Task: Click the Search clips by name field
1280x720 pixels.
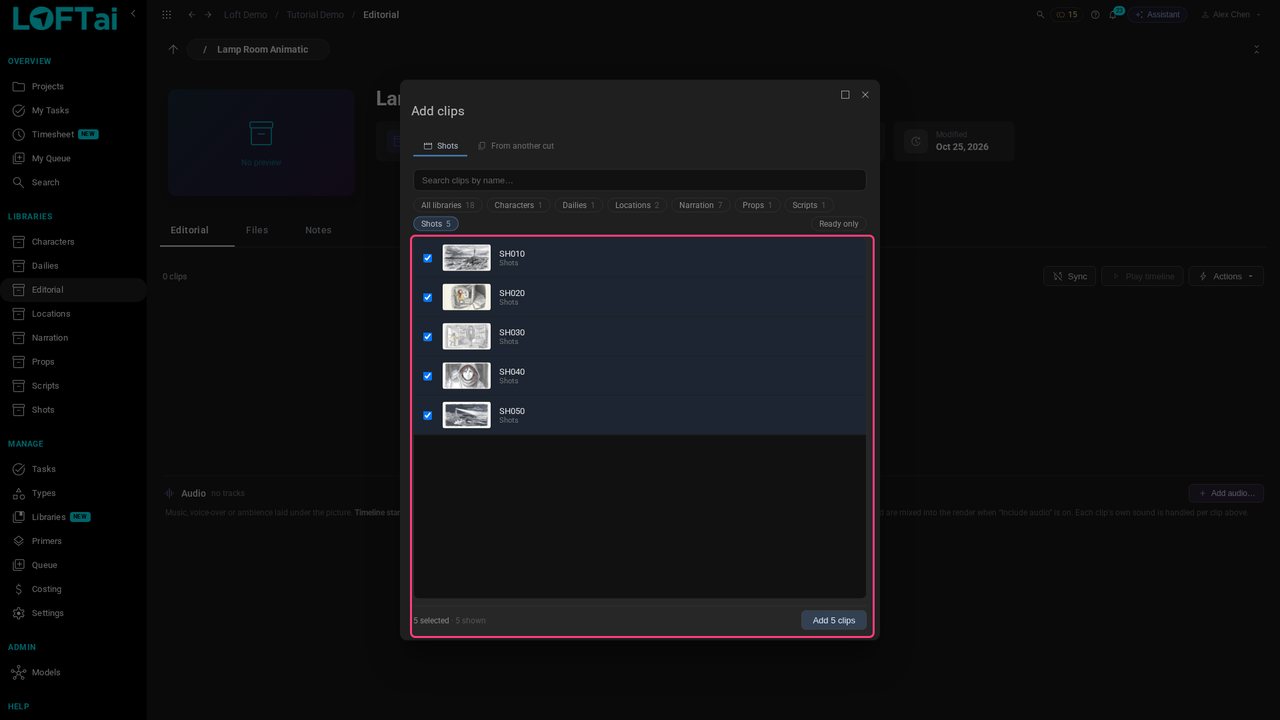Action: coord(640,180)
